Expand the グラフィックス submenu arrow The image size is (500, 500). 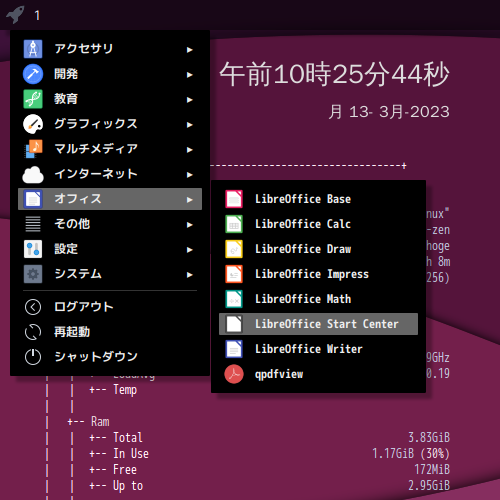[x=190, y=125]
